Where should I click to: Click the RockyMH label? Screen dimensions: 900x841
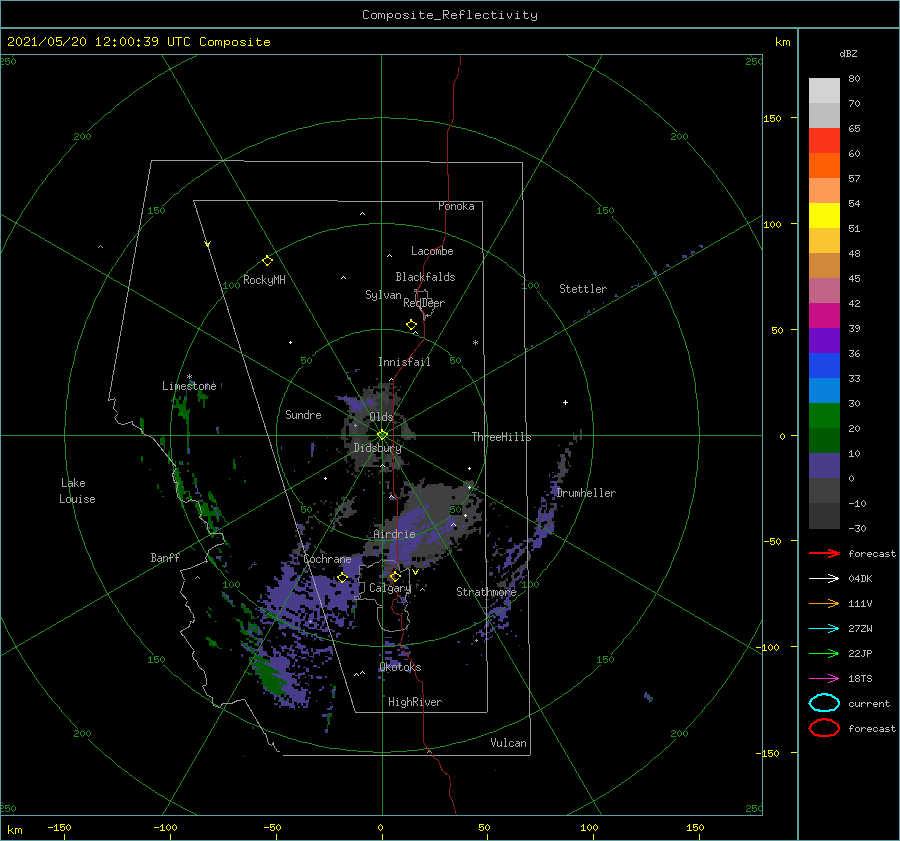click(x=264, y=280)
